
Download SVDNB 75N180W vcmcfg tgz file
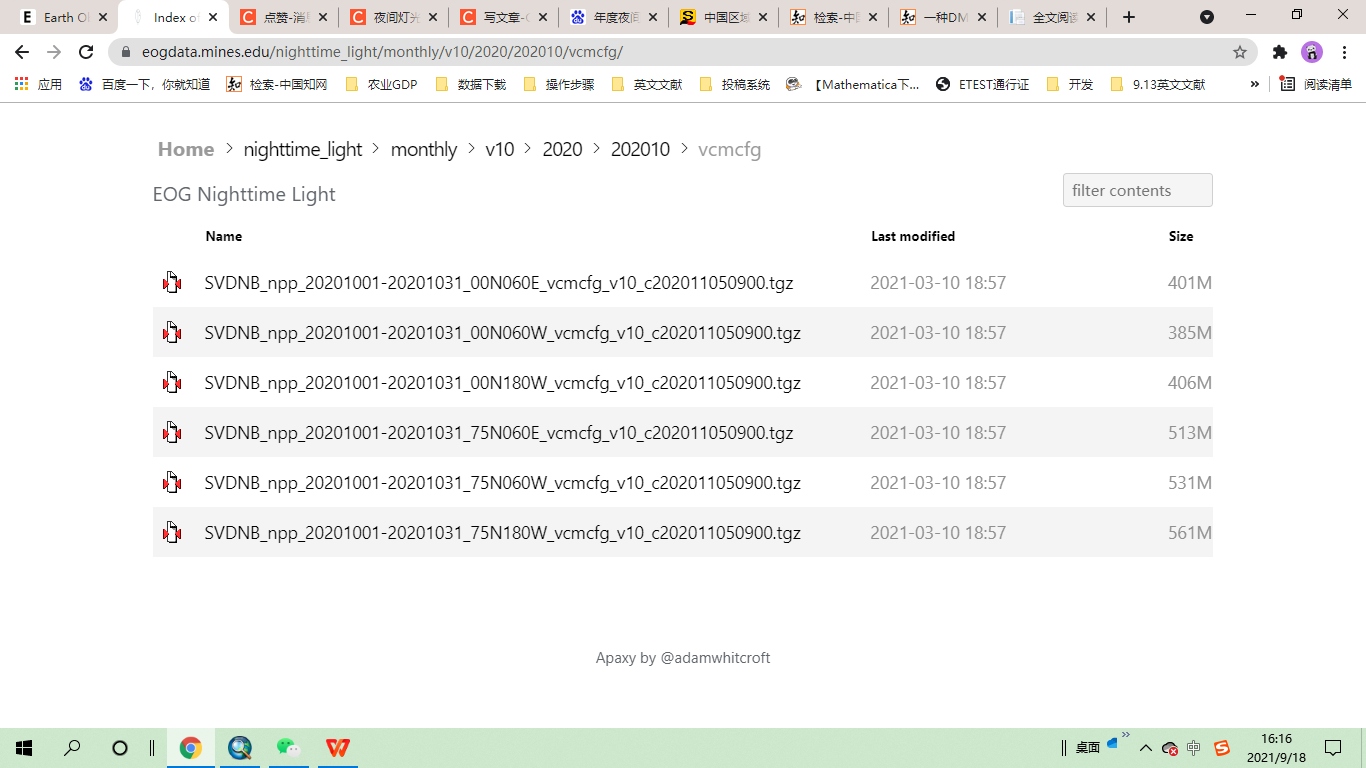[x=503, y=533]
